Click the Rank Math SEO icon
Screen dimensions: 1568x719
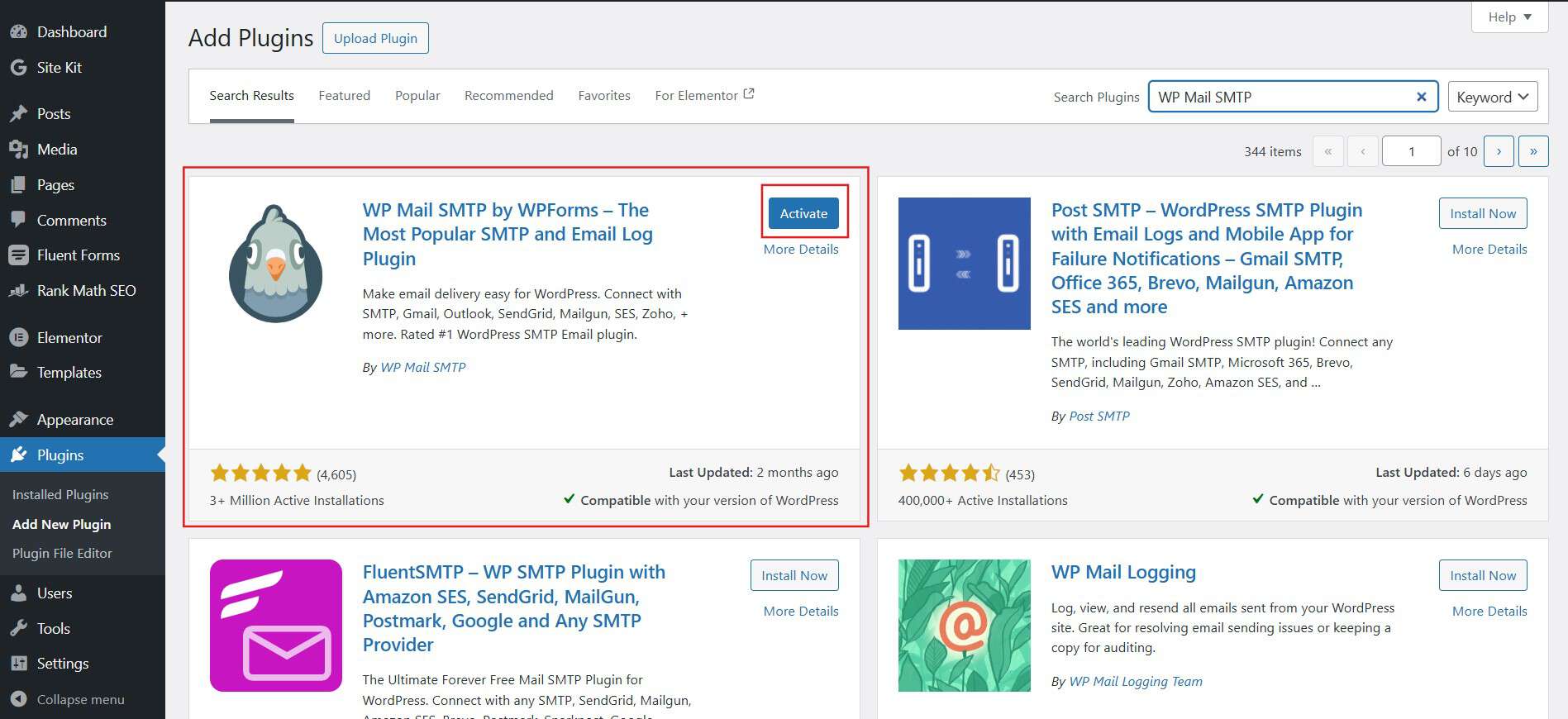point(18,291)
